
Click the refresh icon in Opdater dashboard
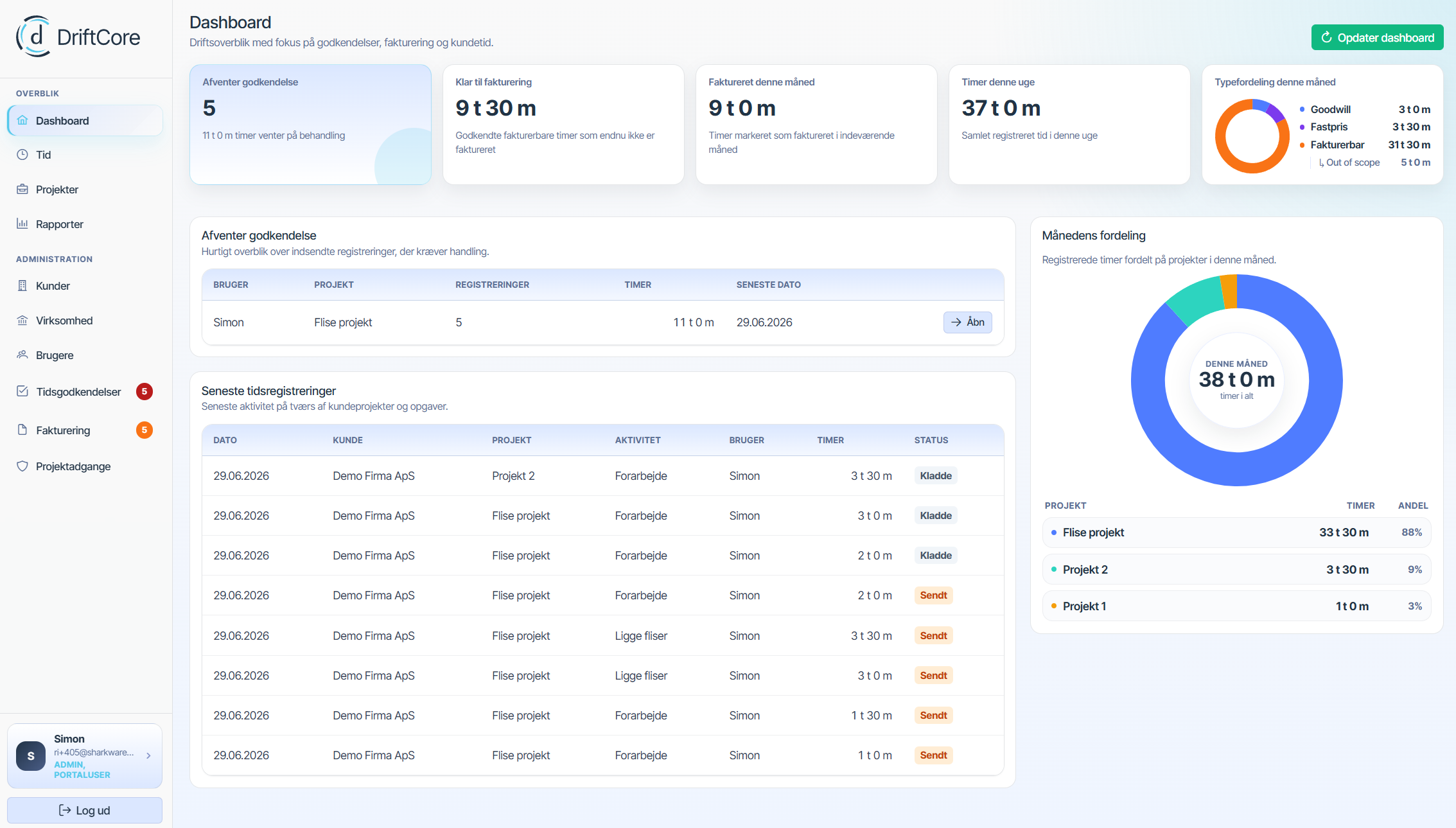[1326, 37]
